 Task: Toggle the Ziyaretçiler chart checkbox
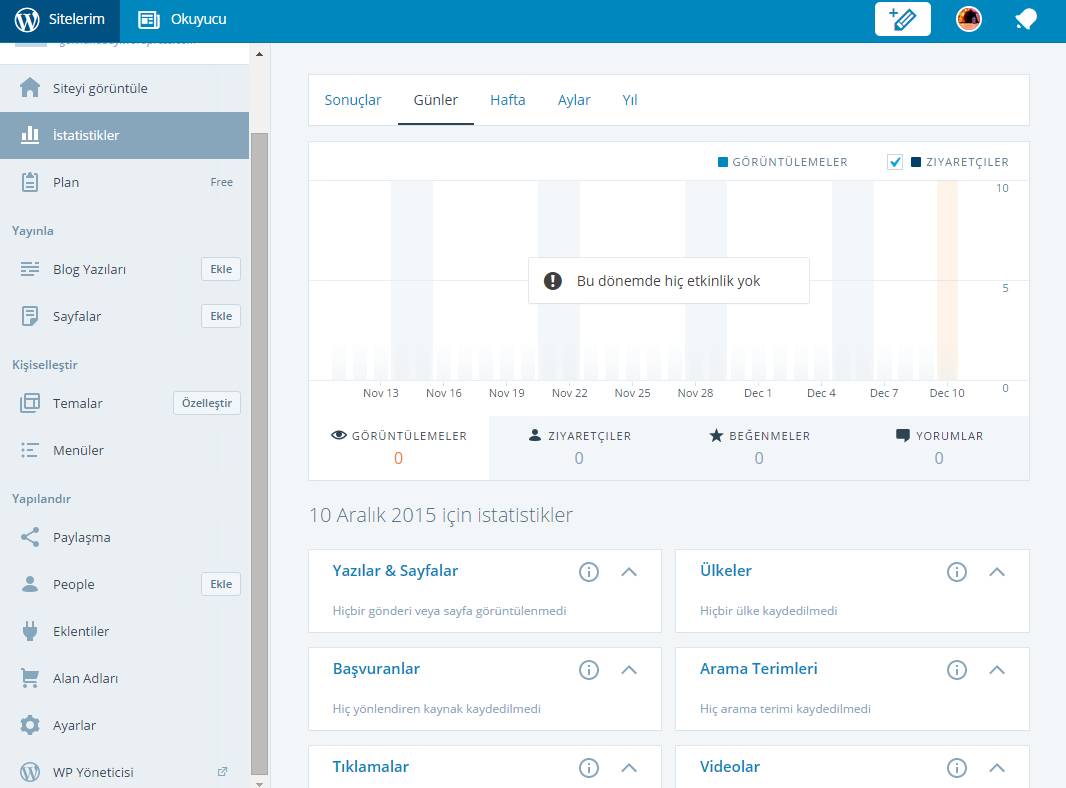click(895, 162)
